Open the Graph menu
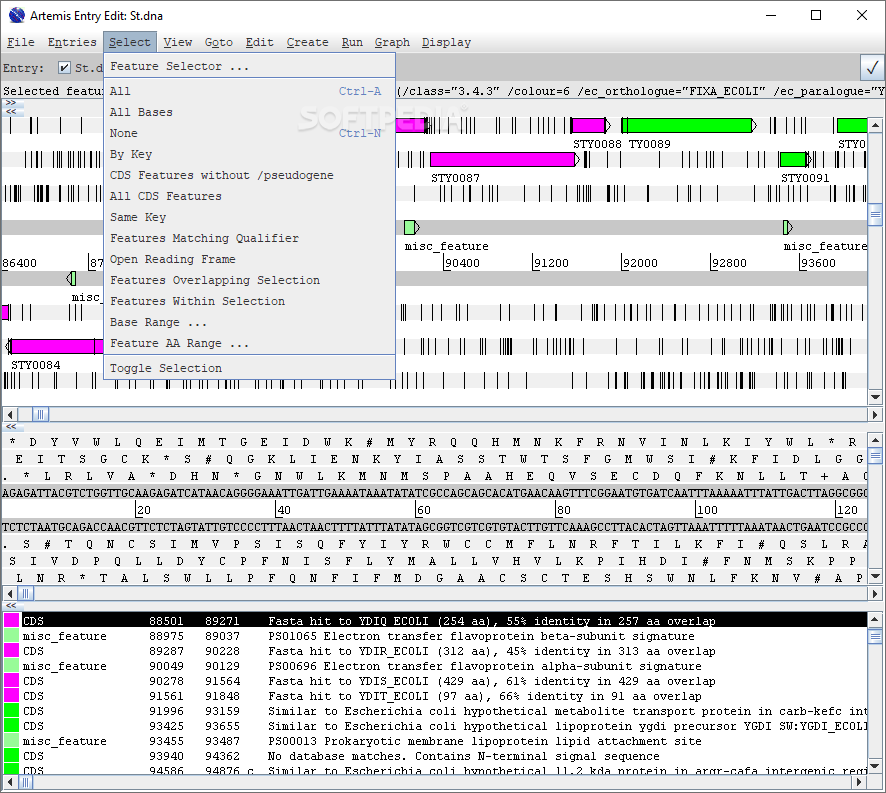The image size is (886, 793). click(x=392, y=42)
